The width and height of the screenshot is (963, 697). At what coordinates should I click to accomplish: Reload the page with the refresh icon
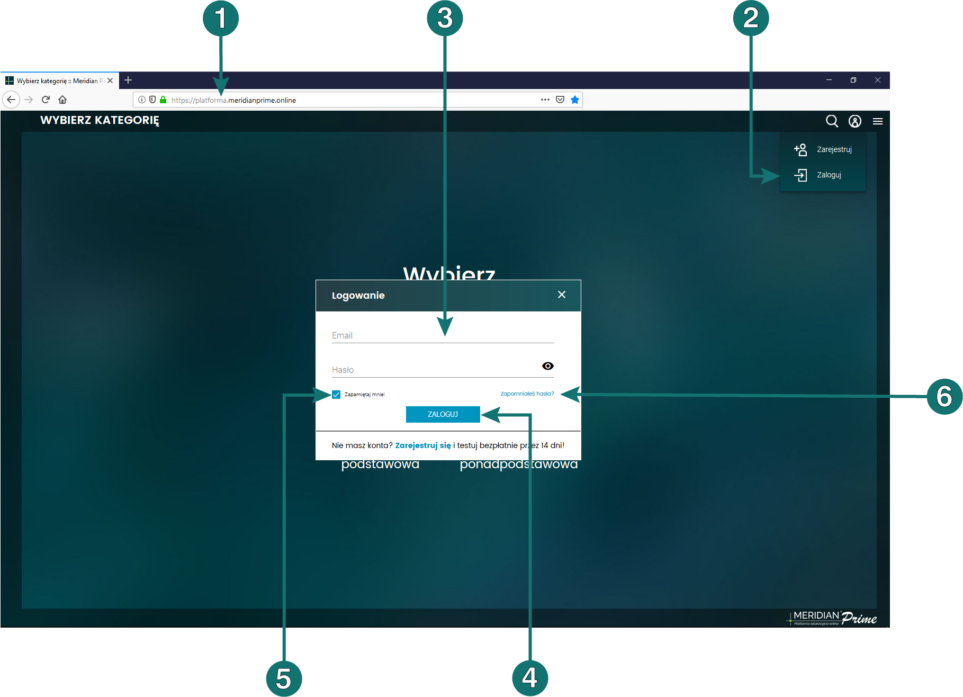tap(45, 99)
